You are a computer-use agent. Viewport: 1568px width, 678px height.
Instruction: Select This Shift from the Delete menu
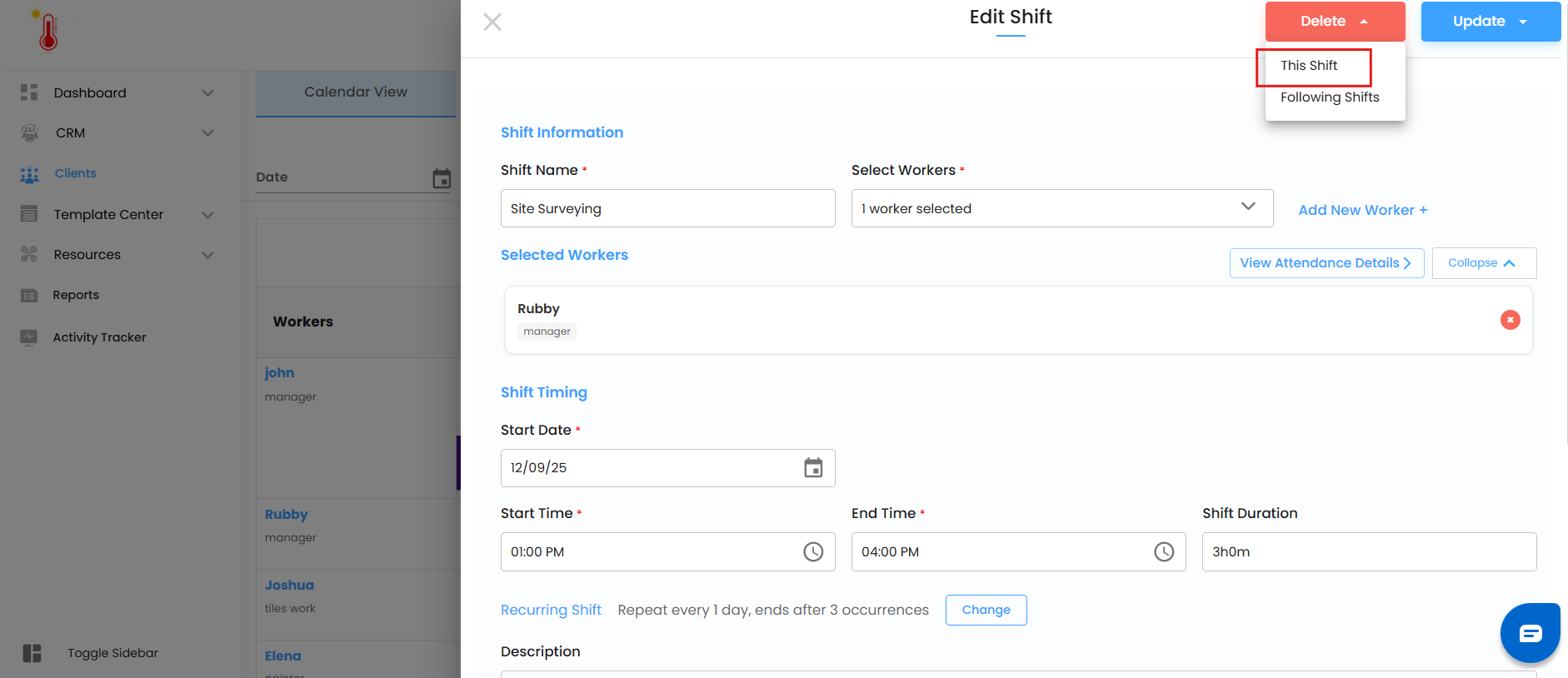coord(1309,66)
